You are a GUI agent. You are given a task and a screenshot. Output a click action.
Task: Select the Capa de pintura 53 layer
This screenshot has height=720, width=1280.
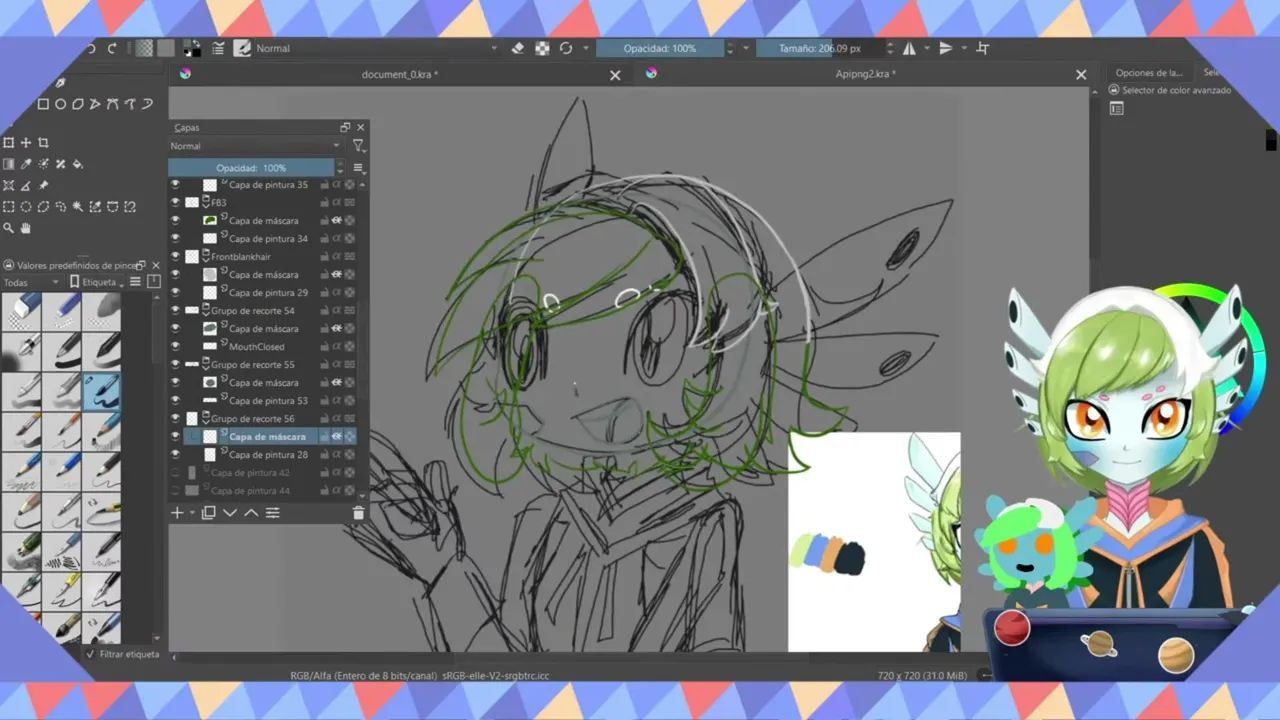[x=268, y=401]
